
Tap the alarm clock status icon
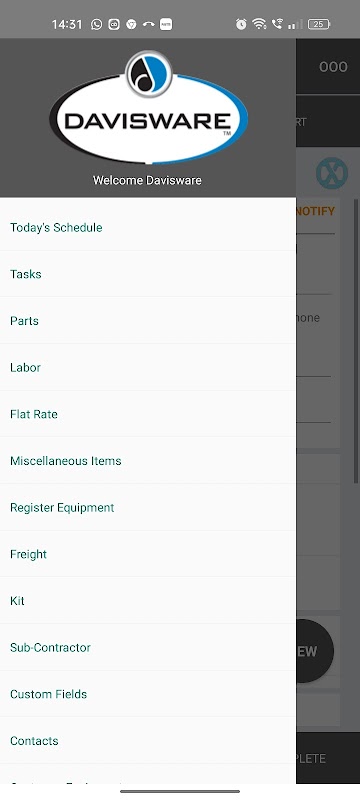click(241, 24)
